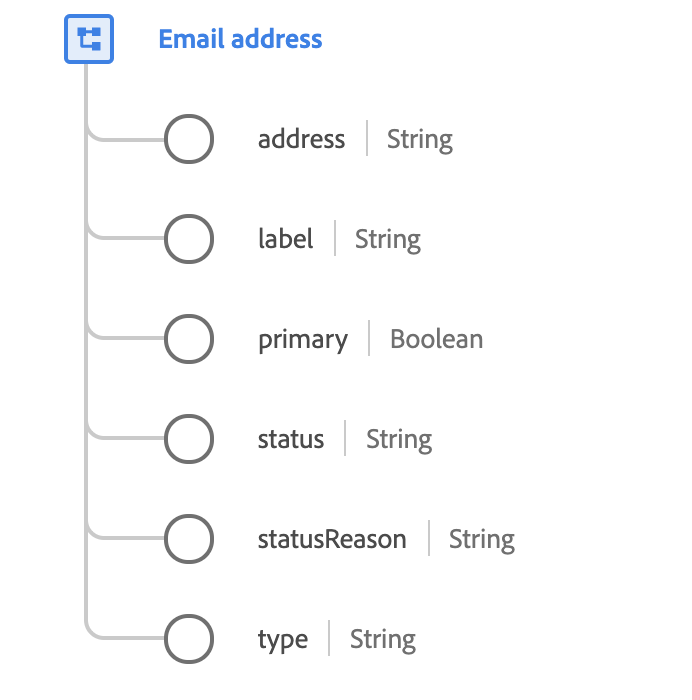Click the String data type of address
The width and height of the screenshot is (692, 700).
[420, 140]
